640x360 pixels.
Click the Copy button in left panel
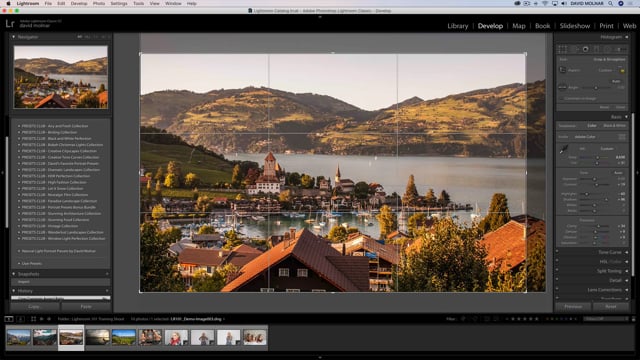[34, 307]
